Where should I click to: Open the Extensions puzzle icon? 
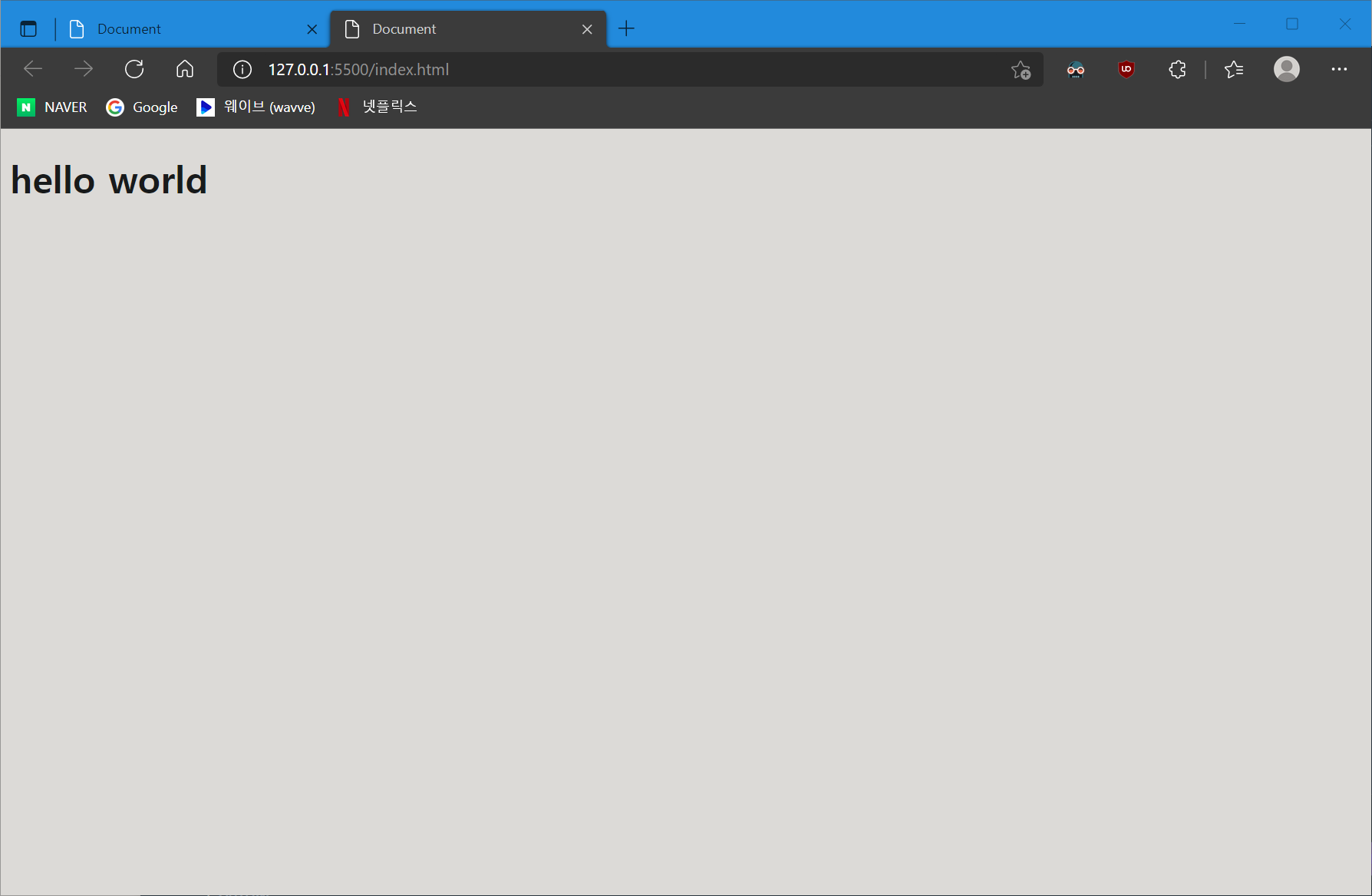coord(1178,70)
